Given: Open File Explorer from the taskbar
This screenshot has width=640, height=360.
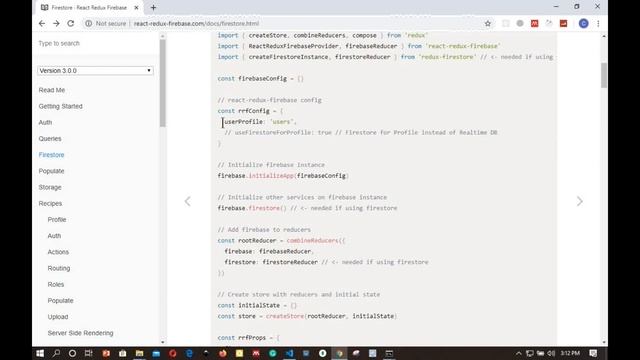Looking at the screenshot, I should pos(140,353).
